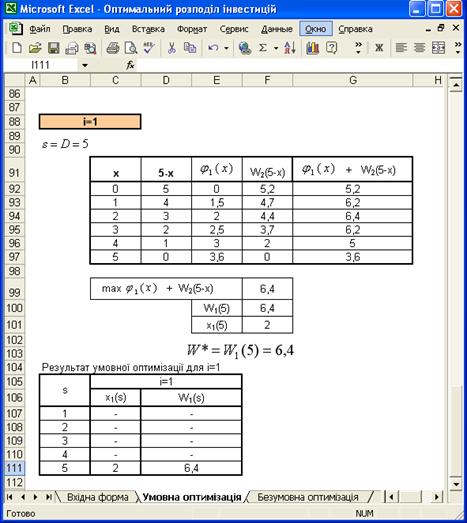
Task: Switch to the Вхідна форма sheet tab
Action: (x=97, y=497)
